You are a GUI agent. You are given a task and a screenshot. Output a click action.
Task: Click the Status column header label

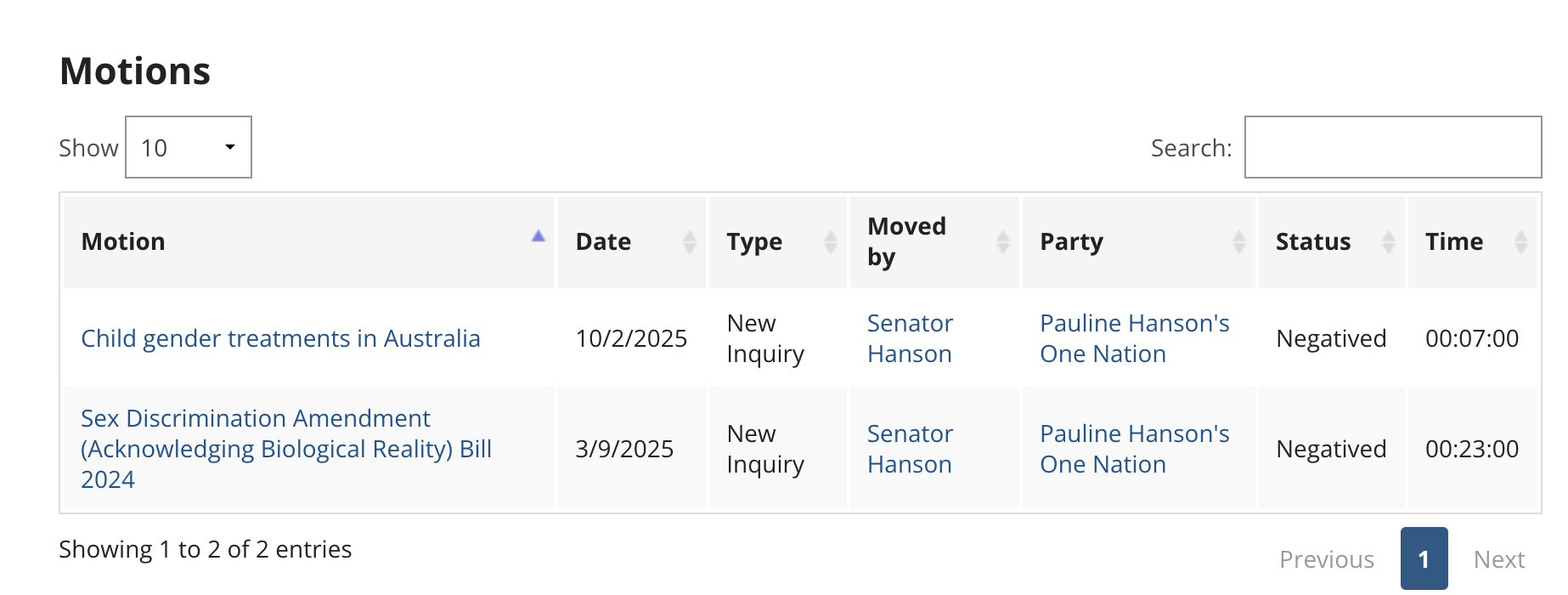(x=1312, y=242)
